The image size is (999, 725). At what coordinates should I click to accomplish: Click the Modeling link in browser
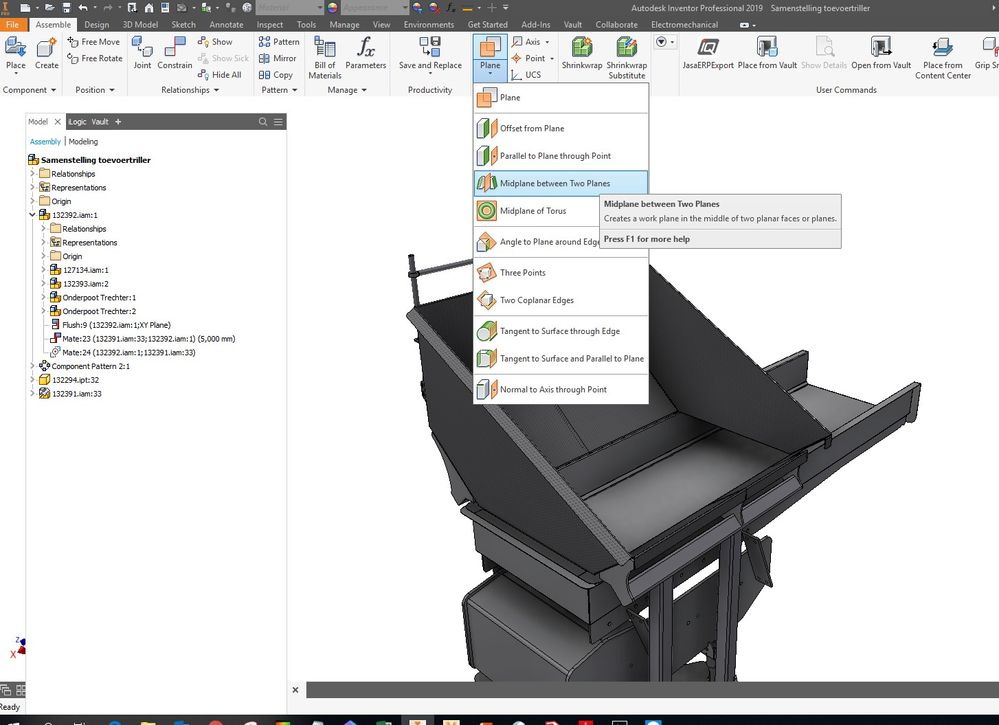(83, 141)
